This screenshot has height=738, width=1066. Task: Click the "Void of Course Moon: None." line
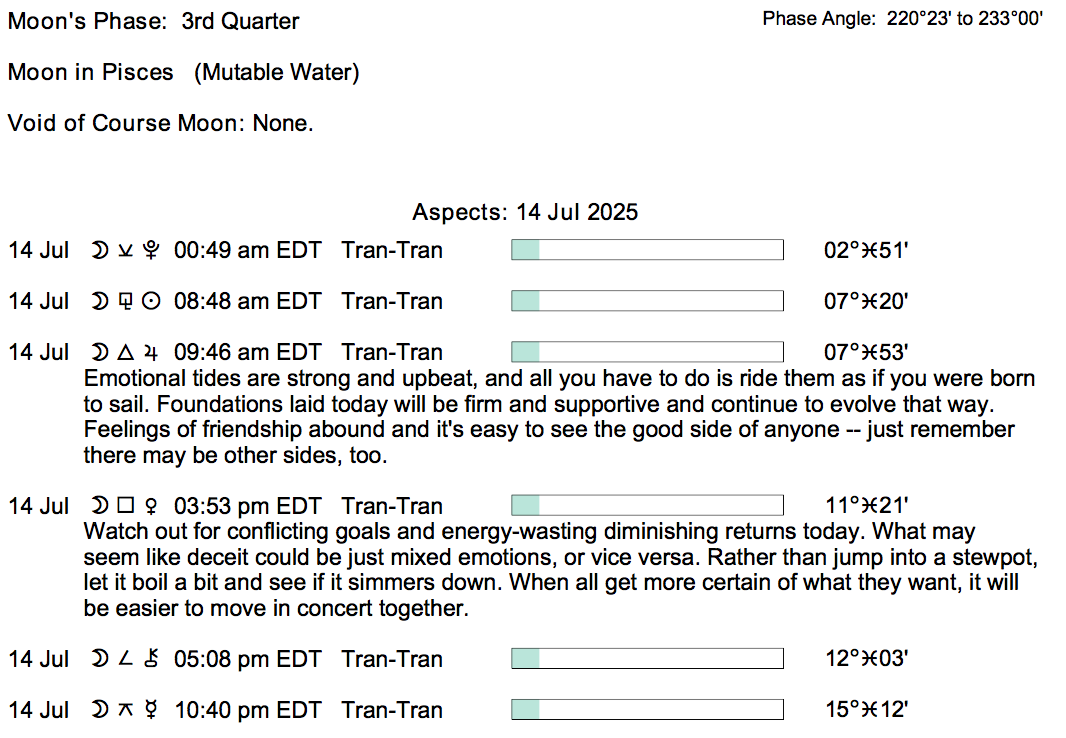161,123
